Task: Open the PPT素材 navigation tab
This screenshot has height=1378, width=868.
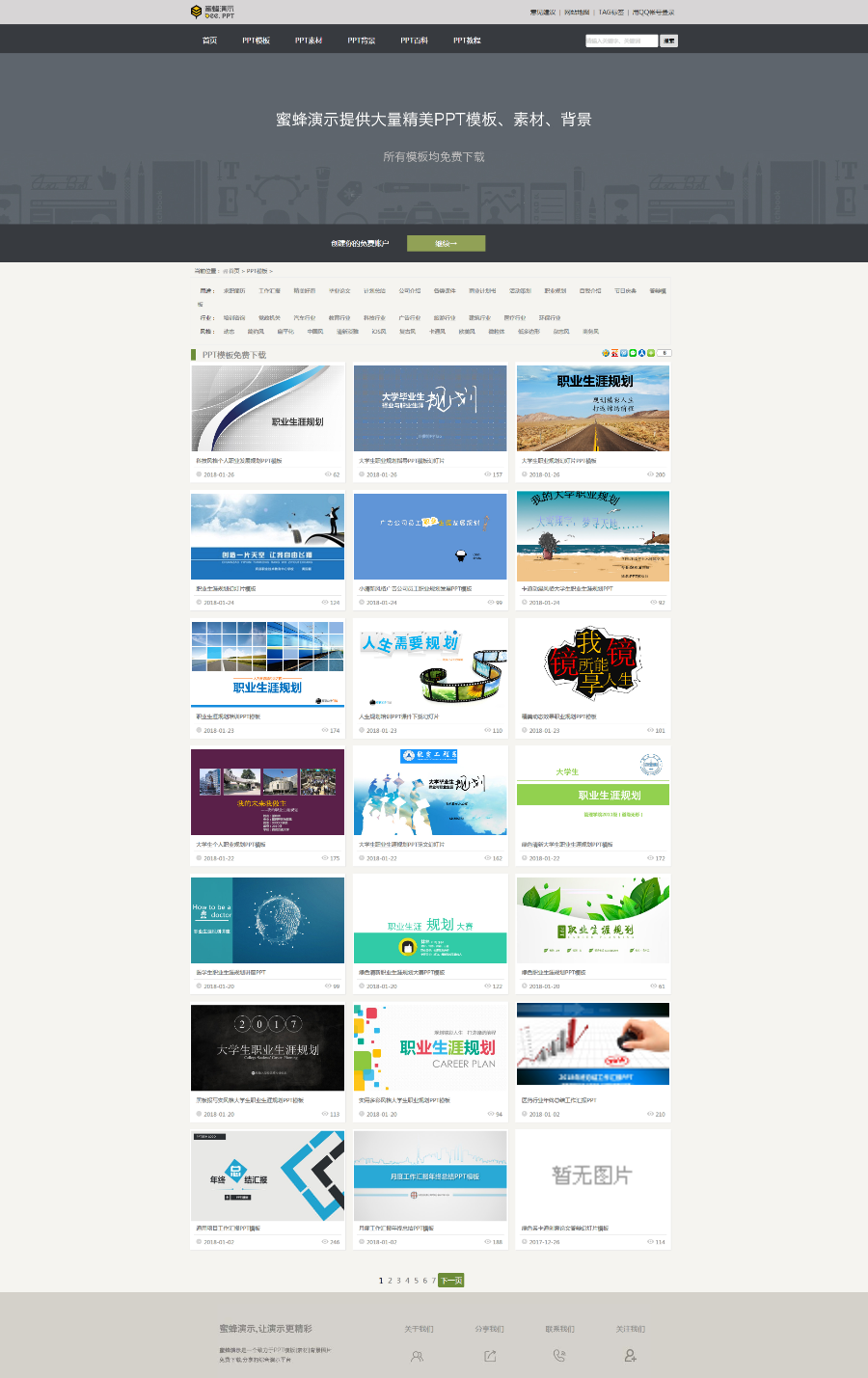Action: [309, 41]
